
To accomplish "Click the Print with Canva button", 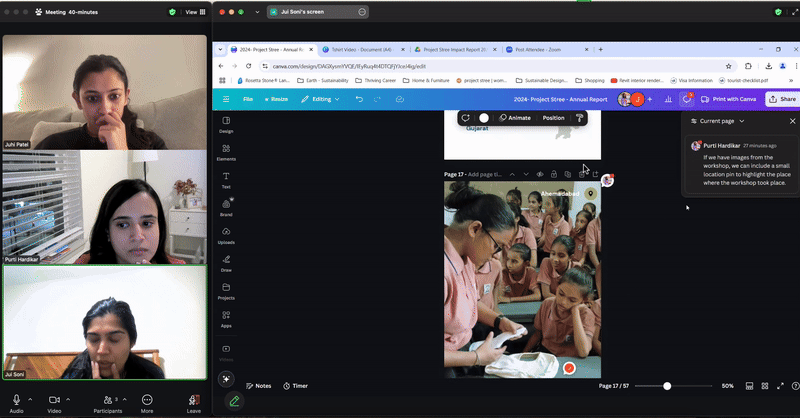I will [729, 99].
